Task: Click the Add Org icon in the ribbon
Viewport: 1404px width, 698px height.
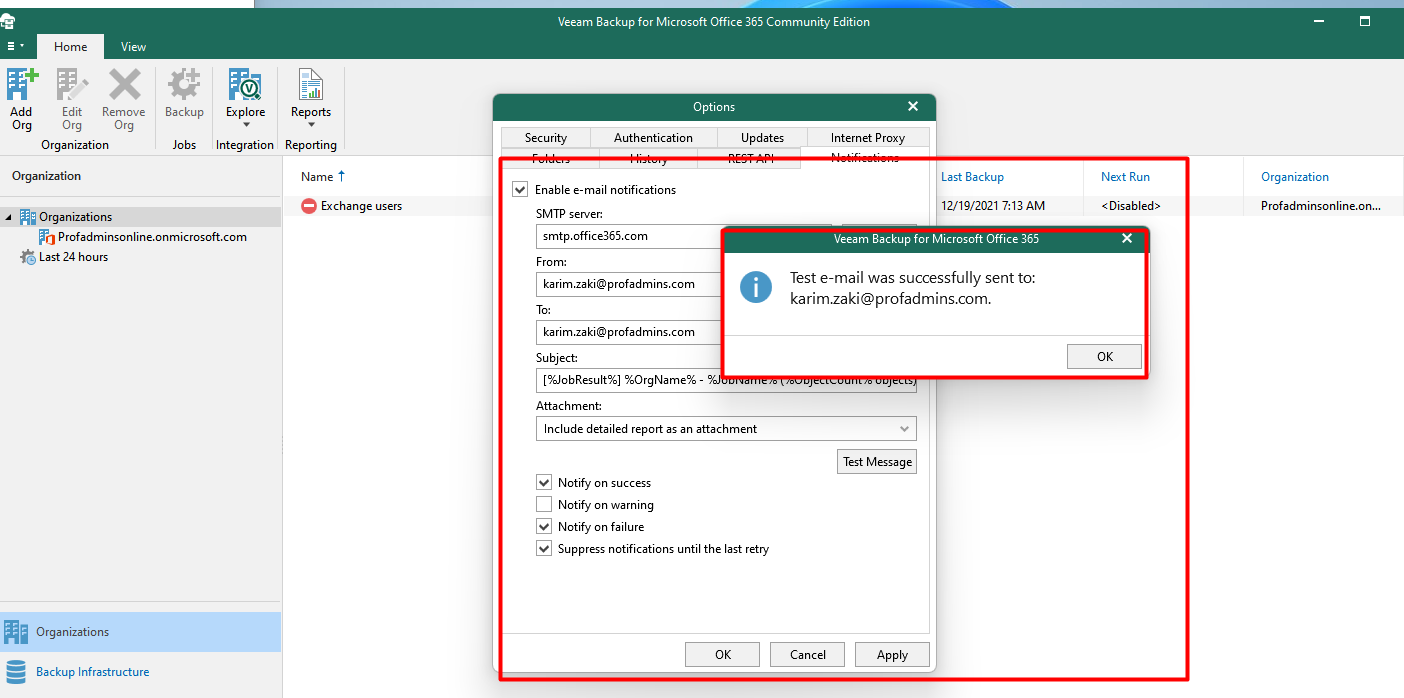Action: tap(22, 99)
